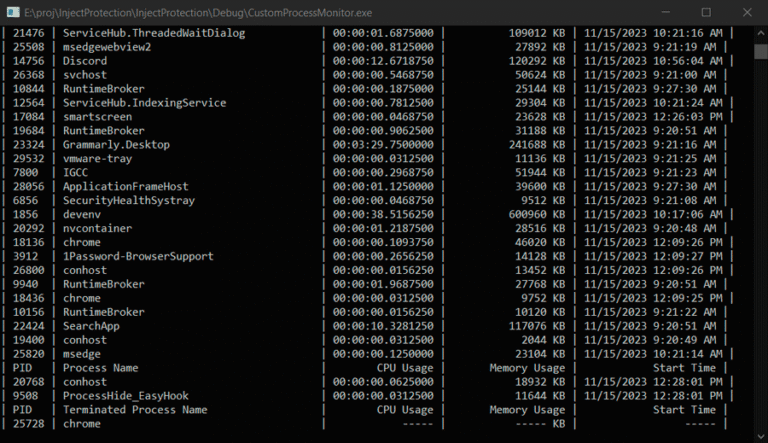Click memory value 120292 KB
The height and width of the screenshot is (443, 768).
point(536,61)
